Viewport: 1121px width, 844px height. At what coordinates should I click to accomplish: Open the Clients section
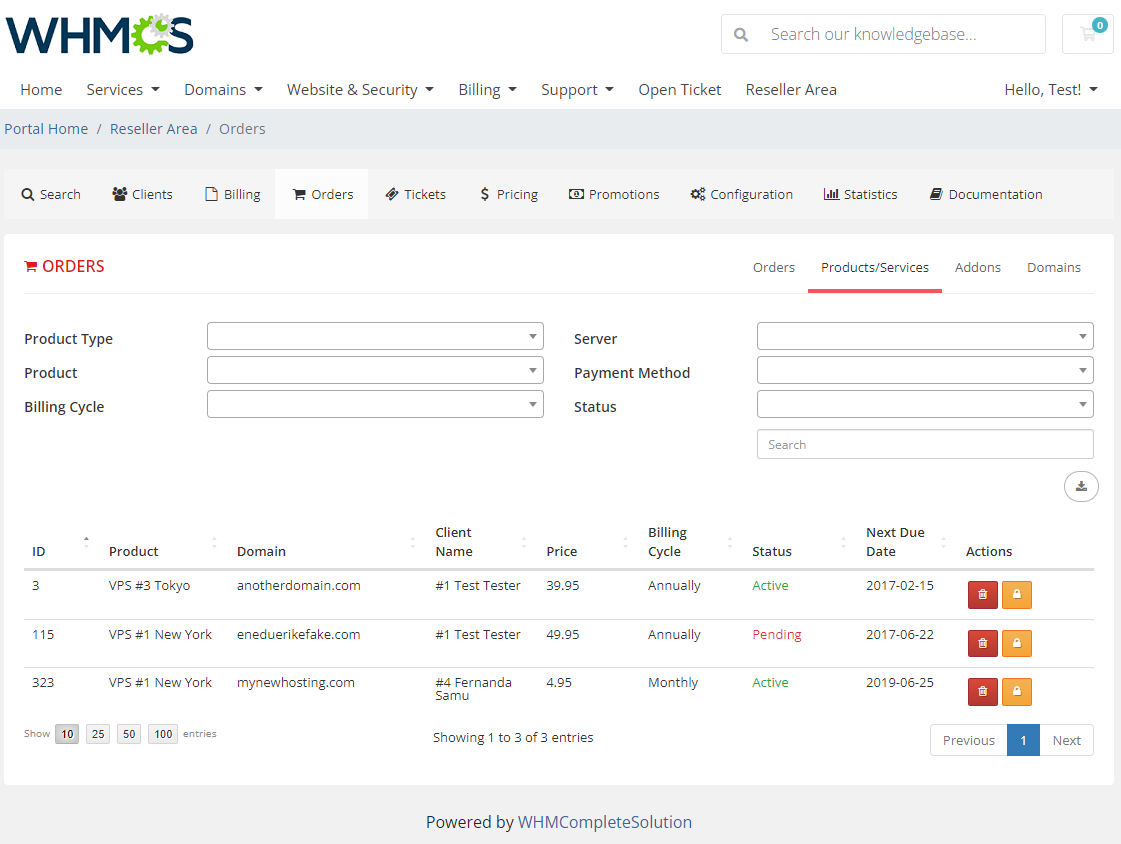pos(142,194)
